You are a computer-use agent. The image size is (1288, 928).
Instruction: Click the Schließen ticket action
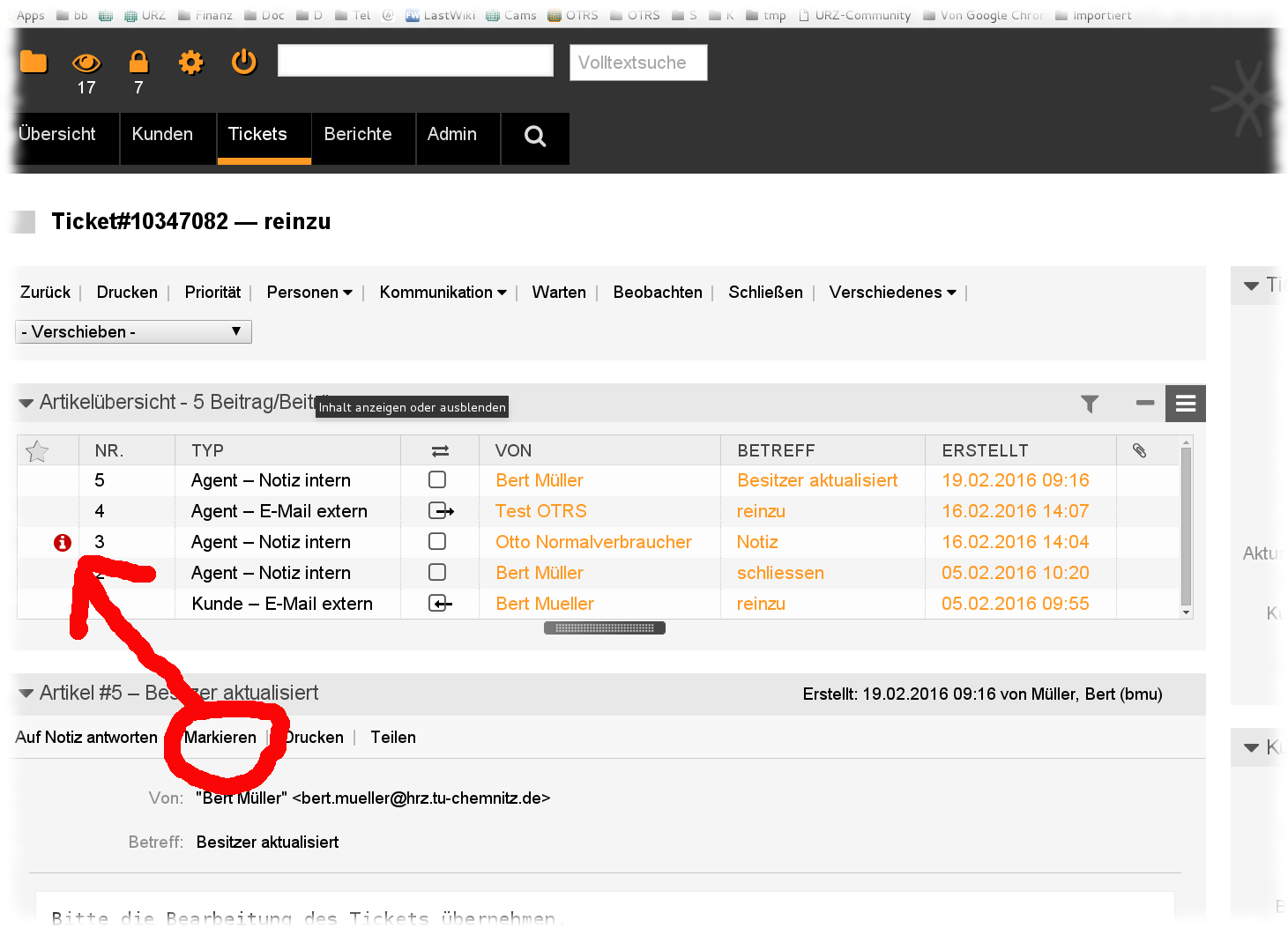[x=765, y=293]
